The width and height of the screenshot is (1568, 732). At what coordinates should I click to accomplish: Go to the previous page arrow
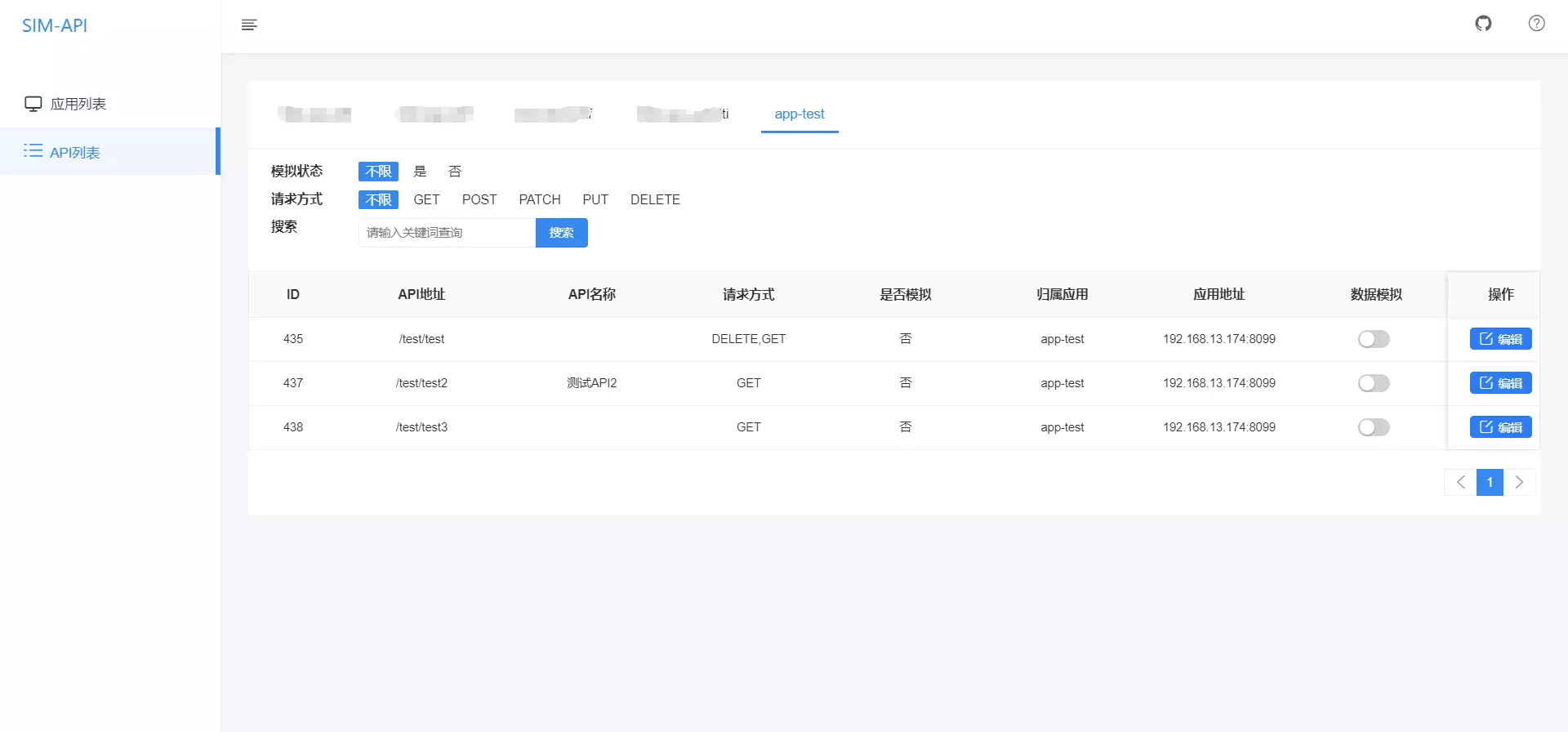(x=1460, y=482)
